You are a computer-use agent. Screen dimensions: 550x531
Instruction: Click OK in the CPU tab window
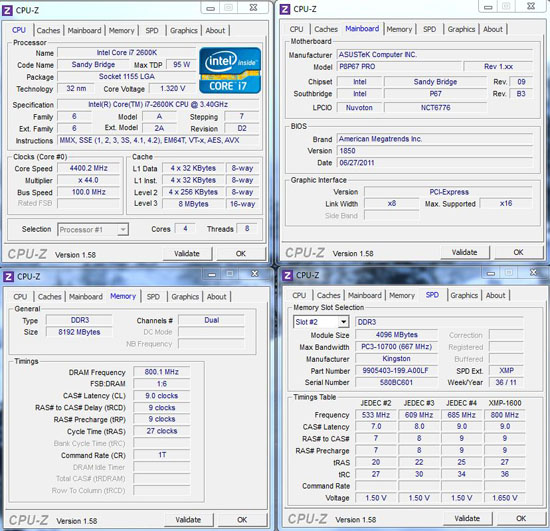point(241,254)
